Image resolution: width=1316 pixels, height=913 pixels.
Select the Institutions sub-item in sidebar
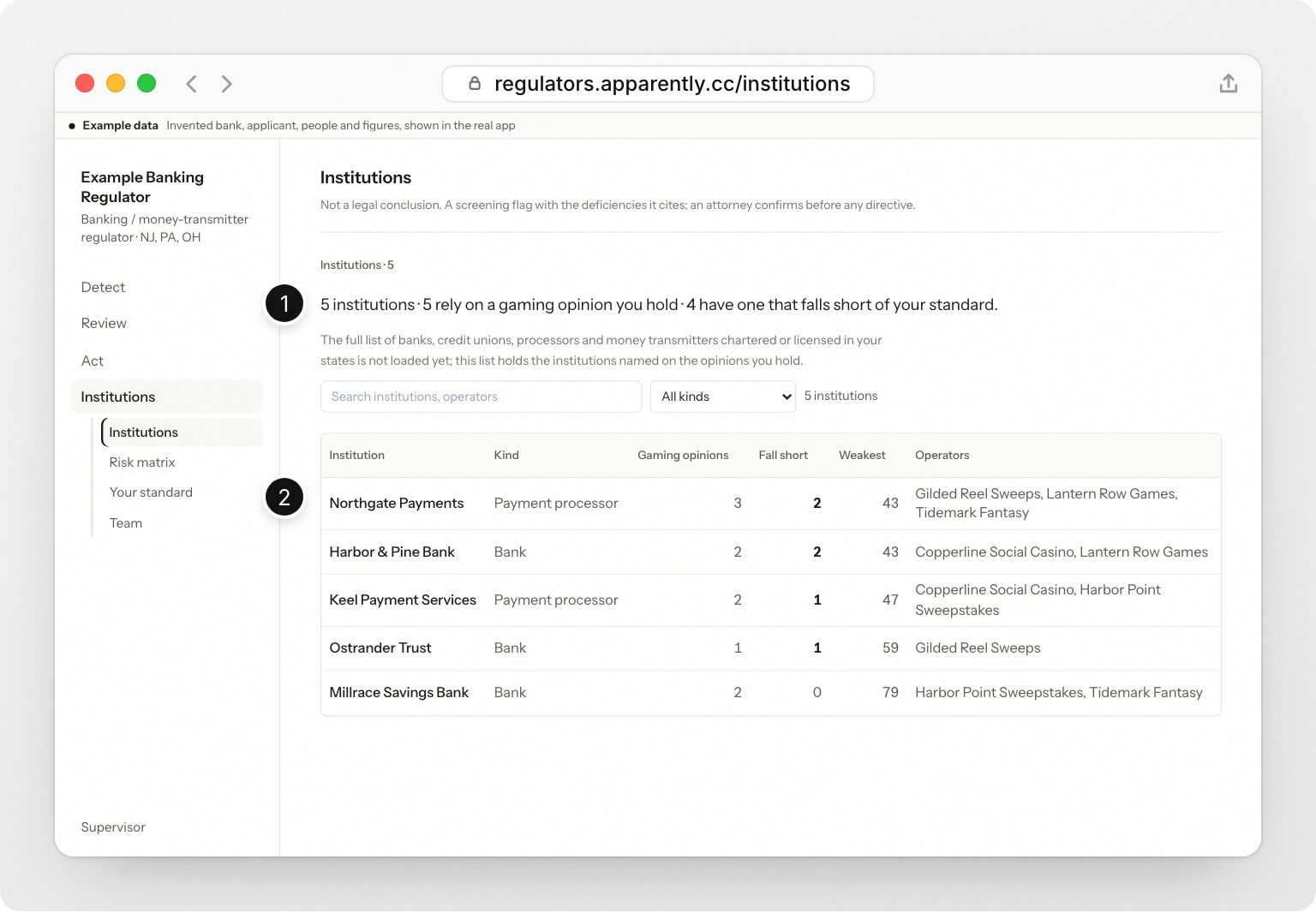coord(182,433)
